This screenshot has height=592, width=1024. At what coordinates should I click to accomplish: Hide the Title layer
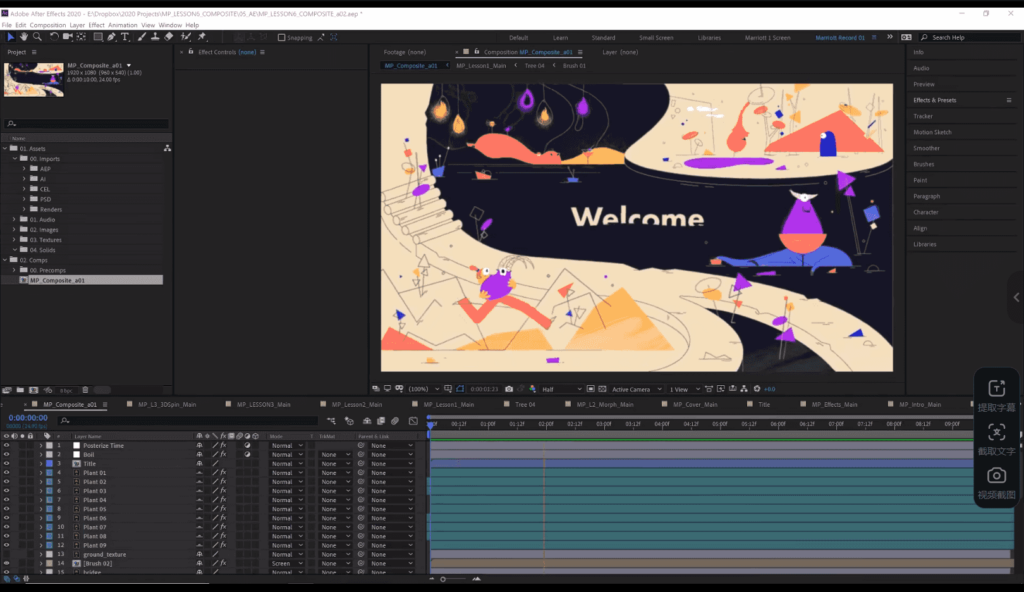7,464
